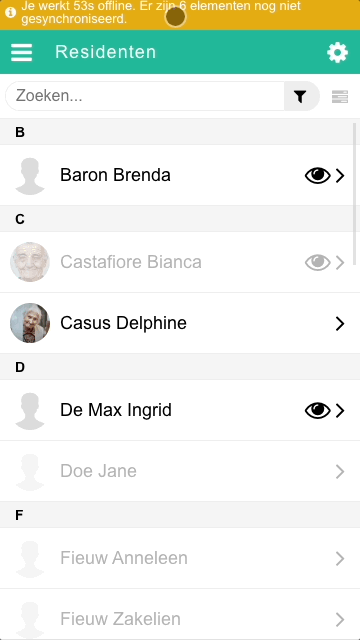
Task: Click the offline sync warning banner
Action: click(x=180, y=15)
